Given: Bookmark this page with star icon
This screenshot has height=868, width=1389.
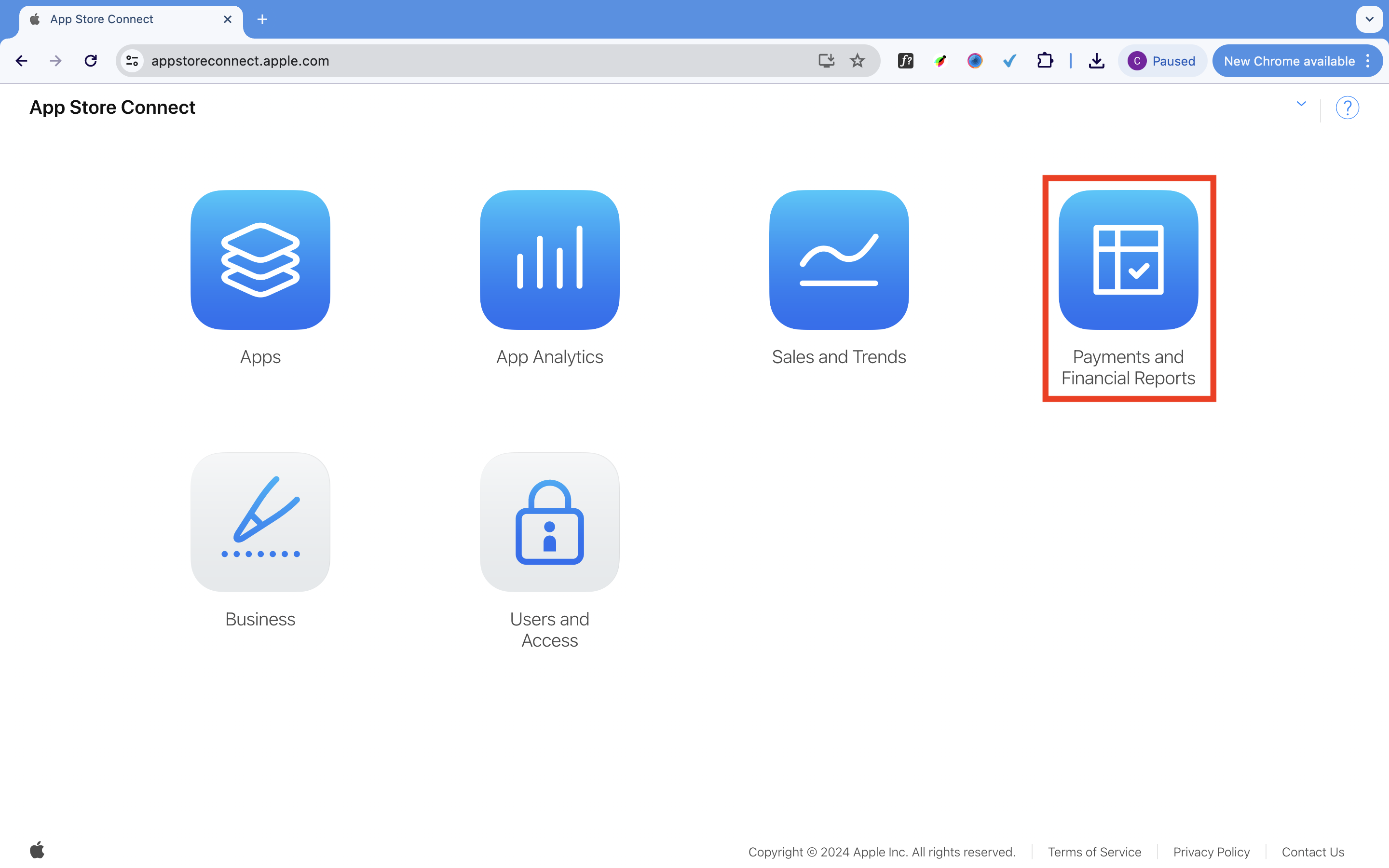Looking at the screenshot, I should coord(857,61).
